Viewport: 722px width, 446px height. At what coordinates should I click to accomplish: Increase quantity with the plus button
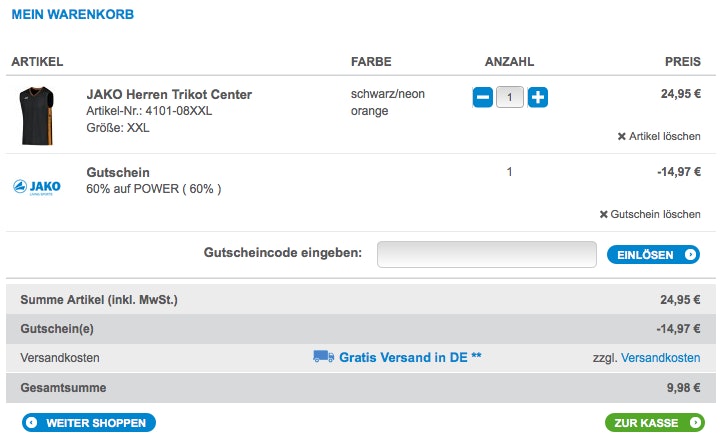tap(538, 98)
